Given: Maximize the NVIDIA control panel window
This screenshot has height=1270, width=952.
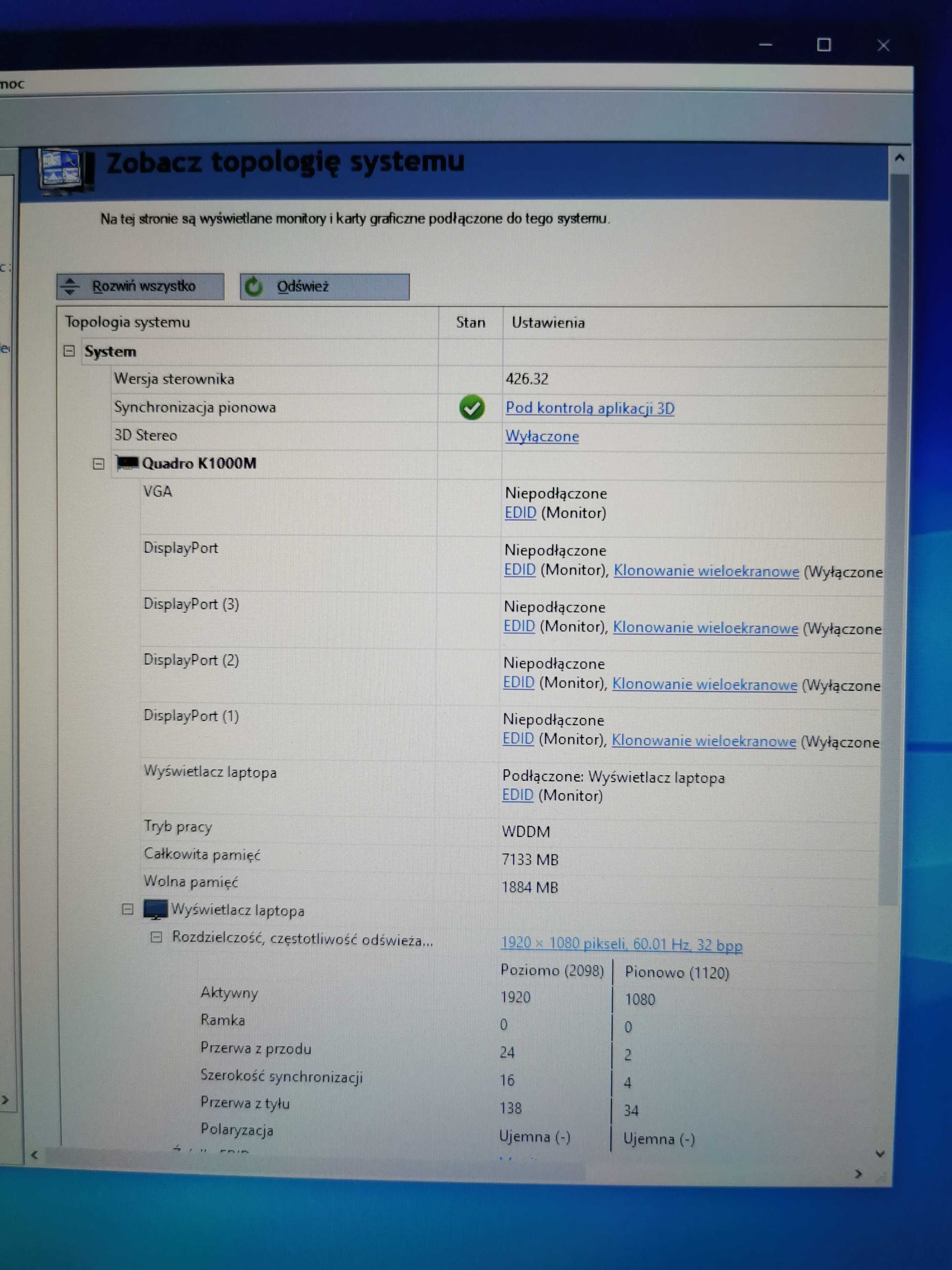Looking at the screenshot, I should coord(824,45).
